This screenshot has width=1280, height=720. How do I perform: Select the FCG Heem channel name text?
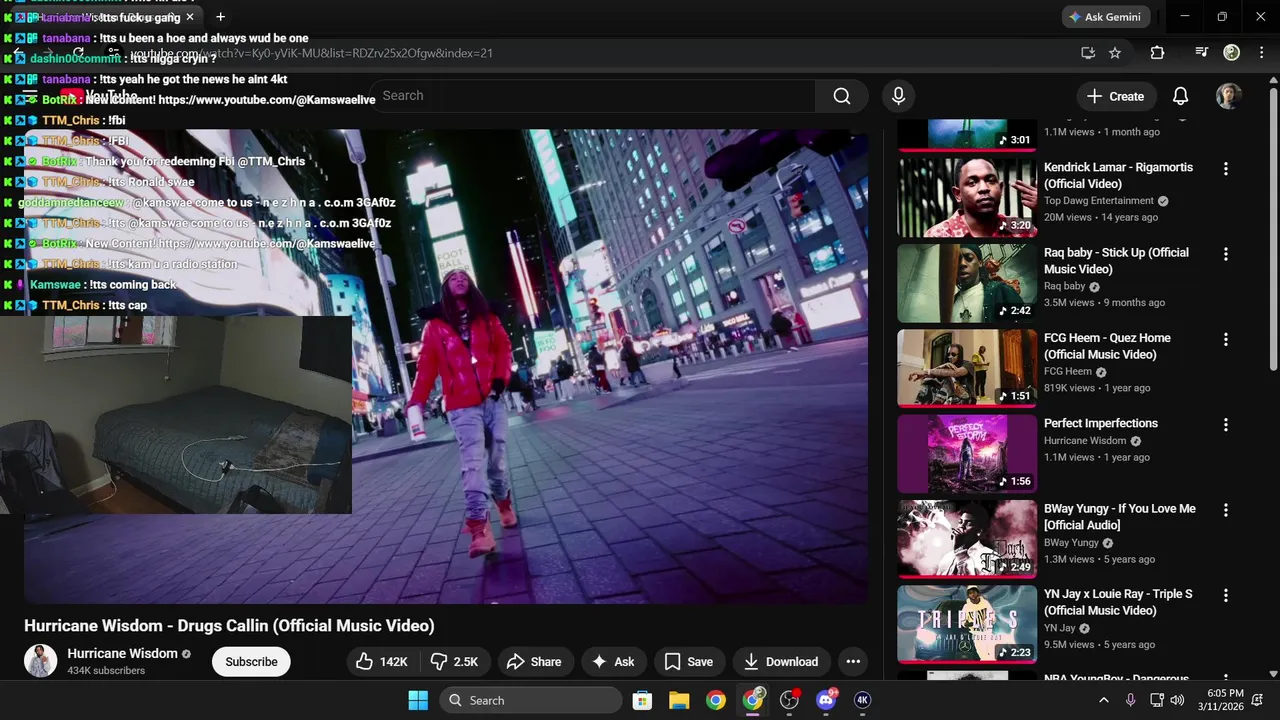click(x=1068, y=372)
